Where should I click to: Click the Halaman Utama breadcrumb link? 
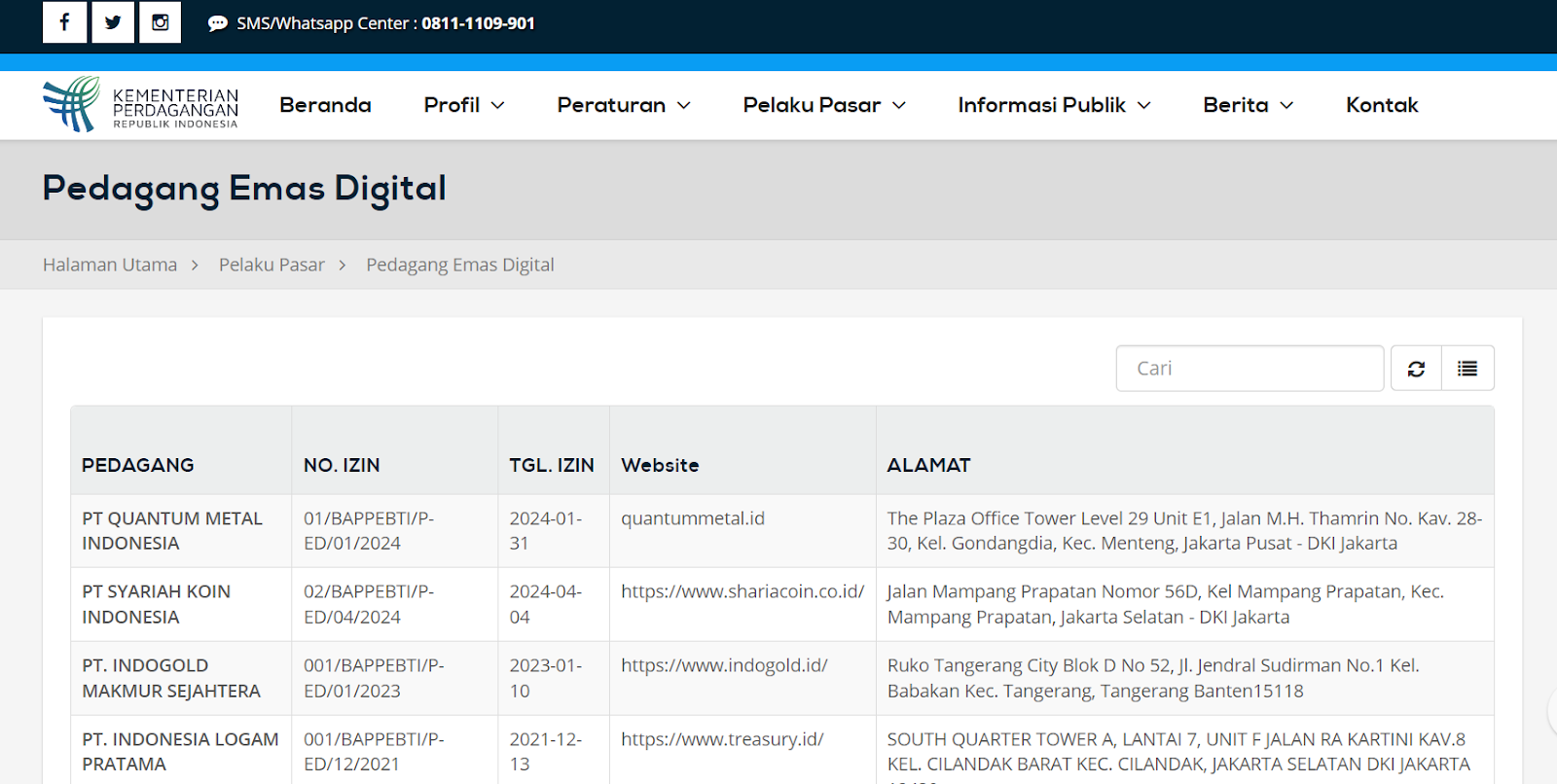[110, 265]
